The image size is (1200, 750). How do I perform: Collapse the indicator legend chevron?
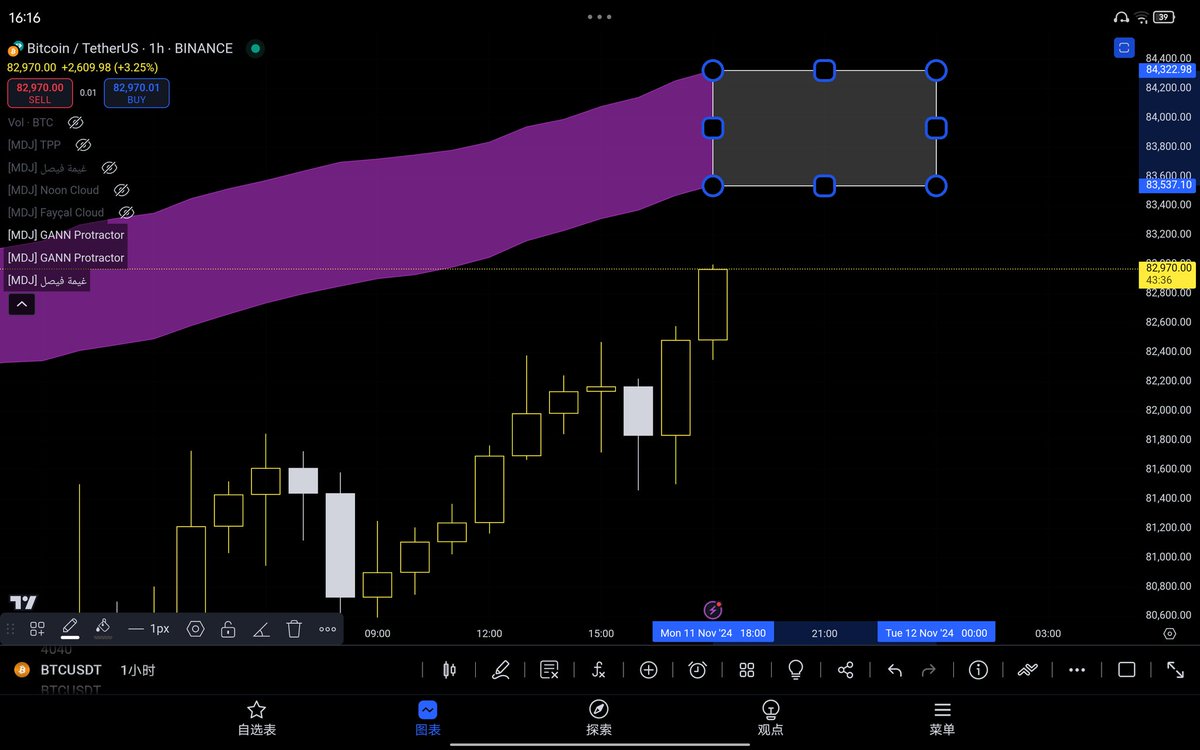click(21, 305)
